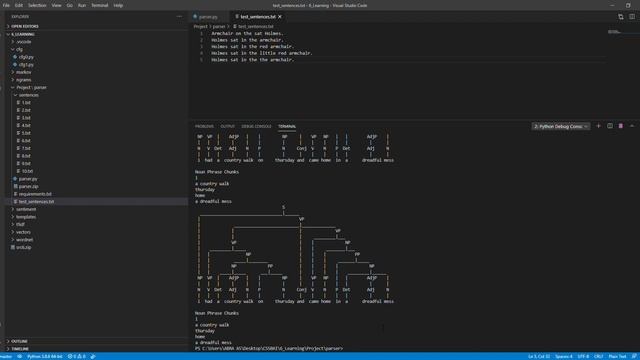Kill the terminal with trash icon
640x360 pixels.
pyautogui.click(x=621, y=126)
